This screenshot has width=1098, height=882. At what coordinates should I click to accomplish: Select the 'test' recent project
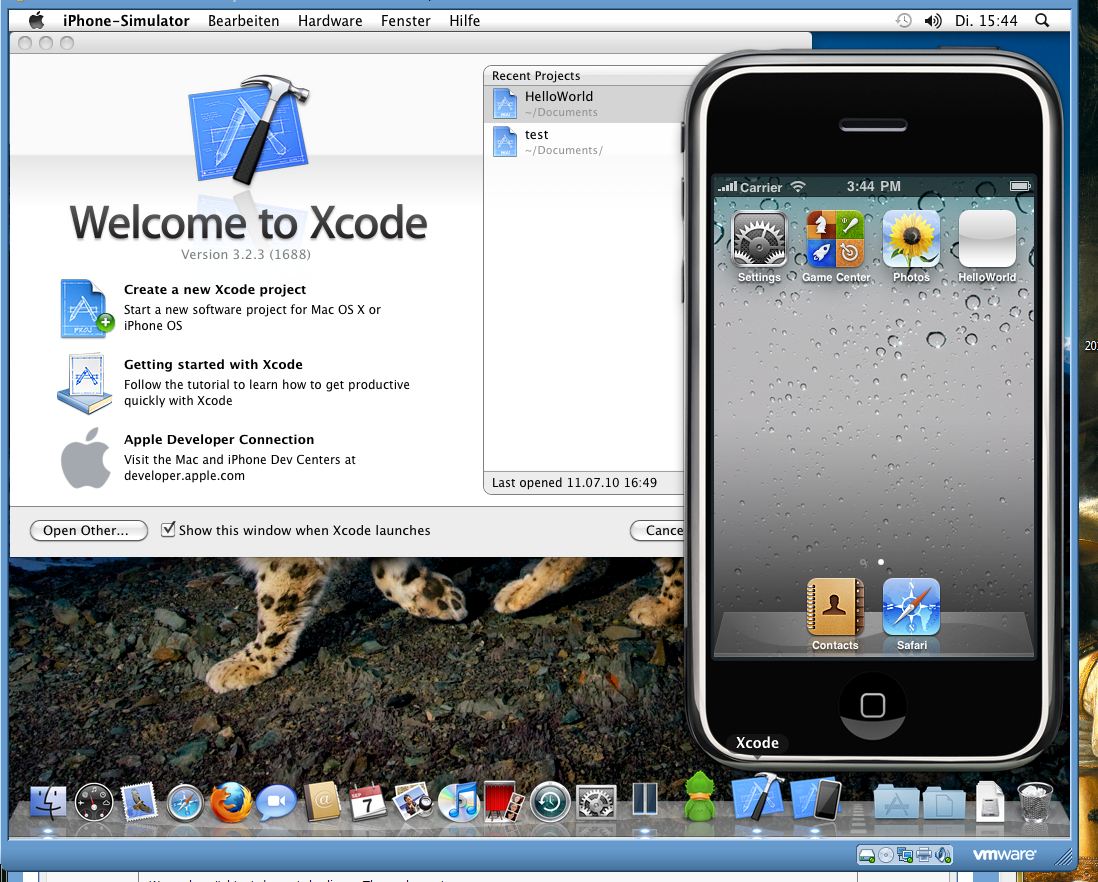coord(584,141)
